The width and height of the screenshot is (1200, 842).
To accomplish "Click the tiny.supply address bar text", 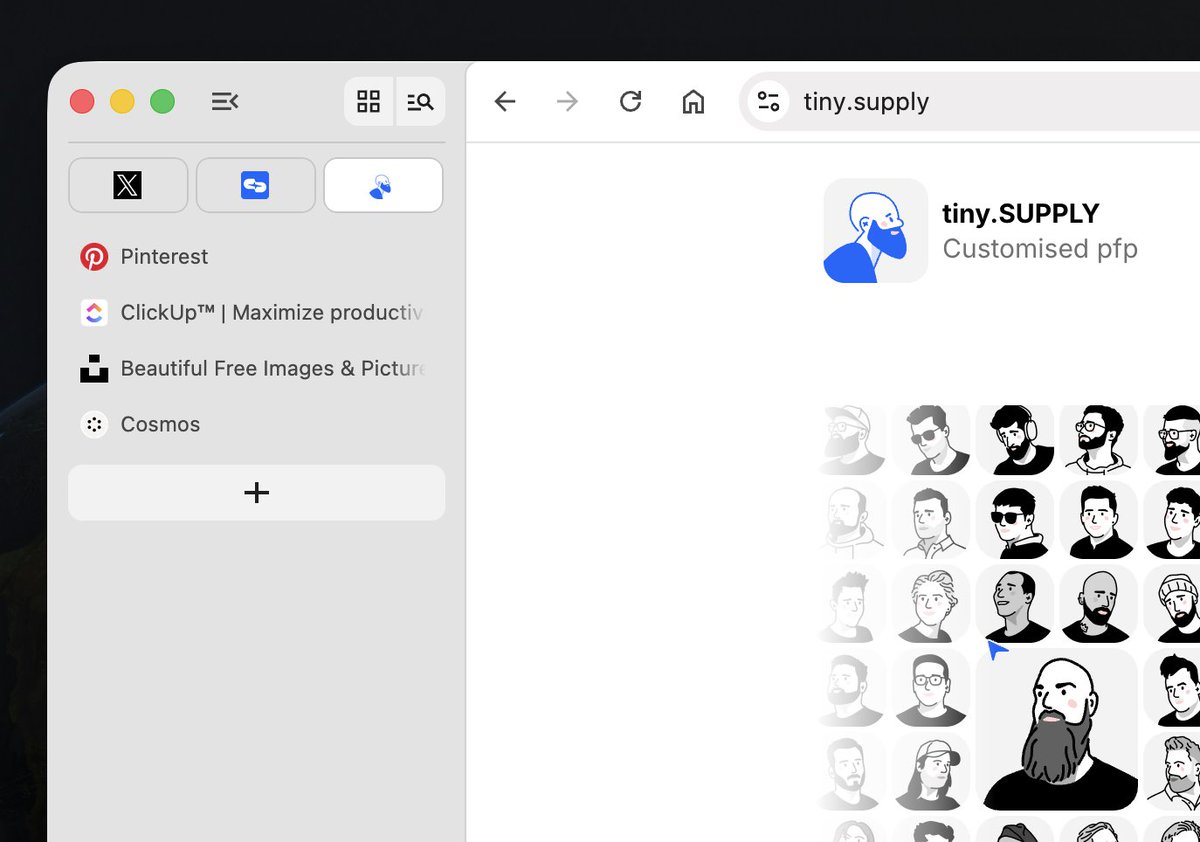I will point(866,101).
